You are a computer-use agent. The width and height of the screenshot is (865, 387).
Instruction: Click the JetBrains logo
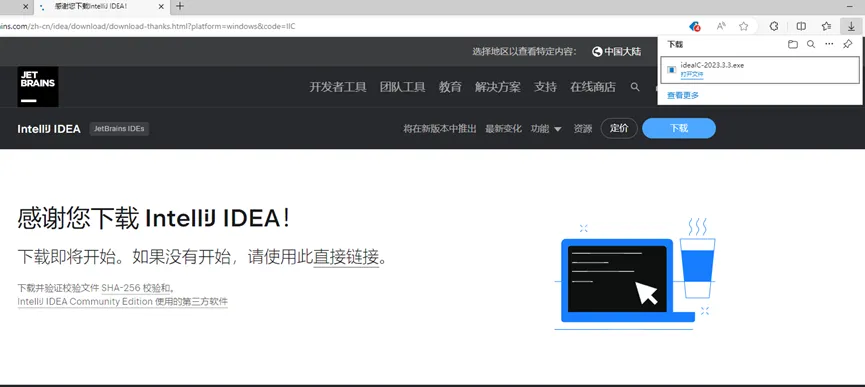click(38, 87)
